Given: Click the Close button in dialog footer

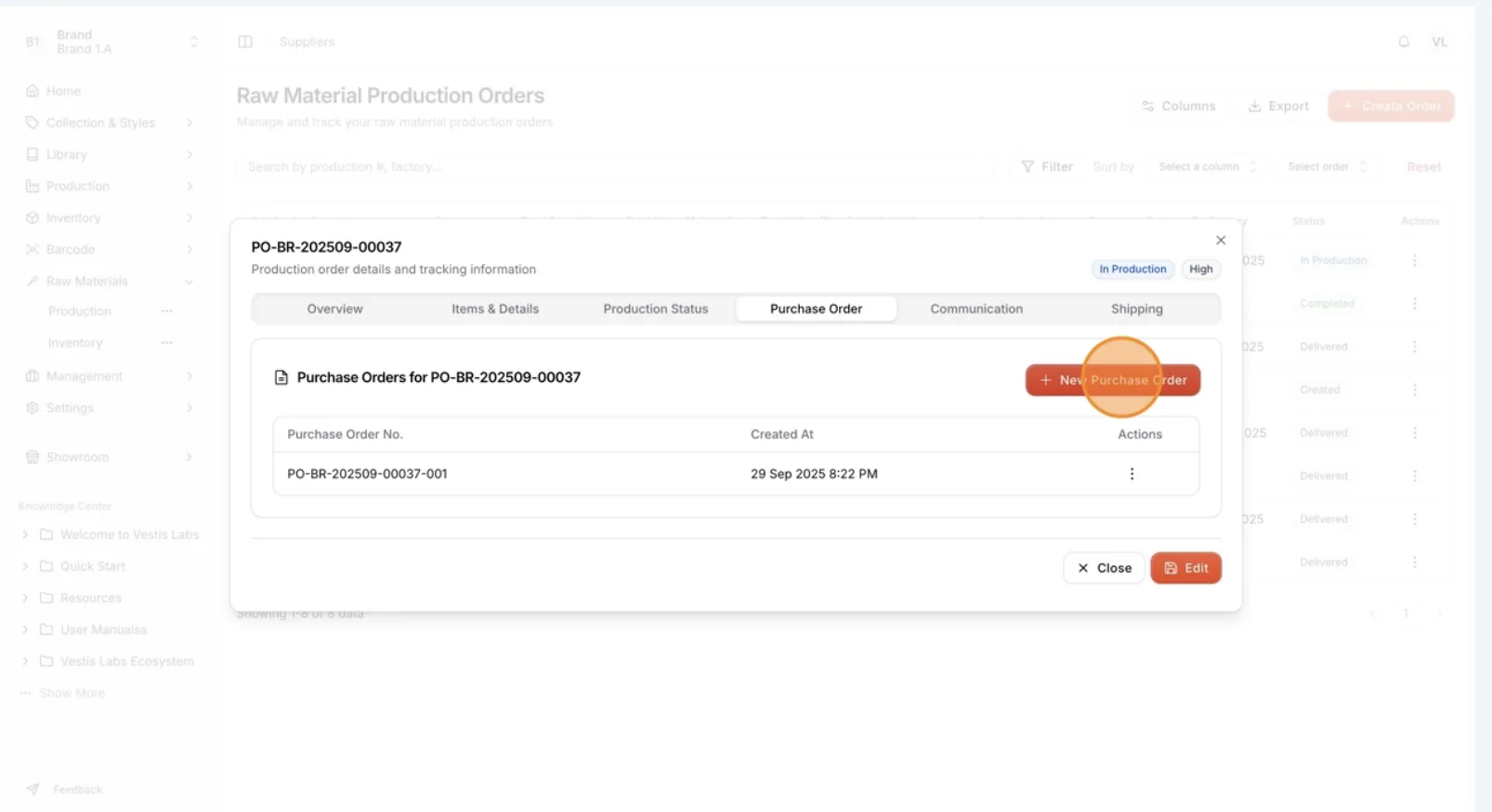Looking at the screenshot, I should point(1104,569).
